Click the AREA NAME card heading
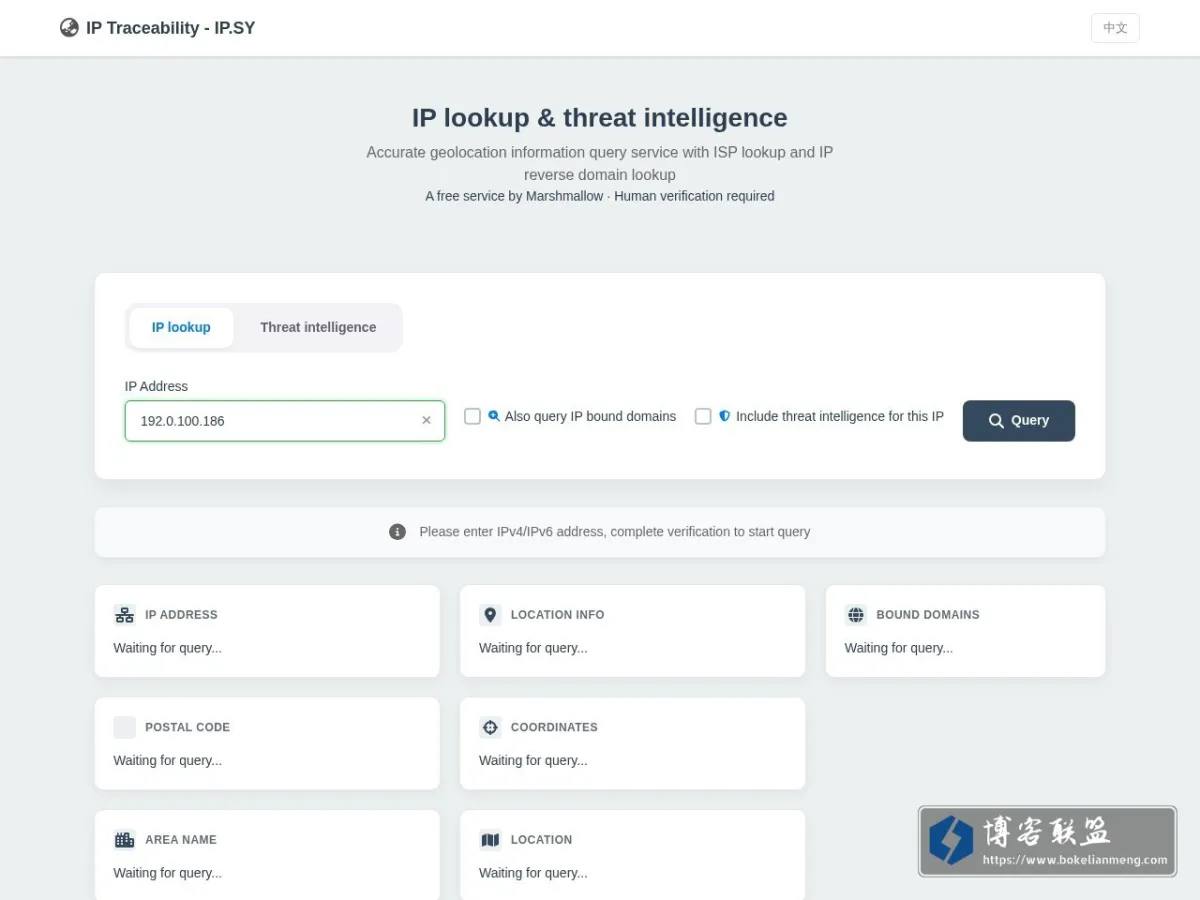Viewport: 1200px width, 900px height. point(181,840)
